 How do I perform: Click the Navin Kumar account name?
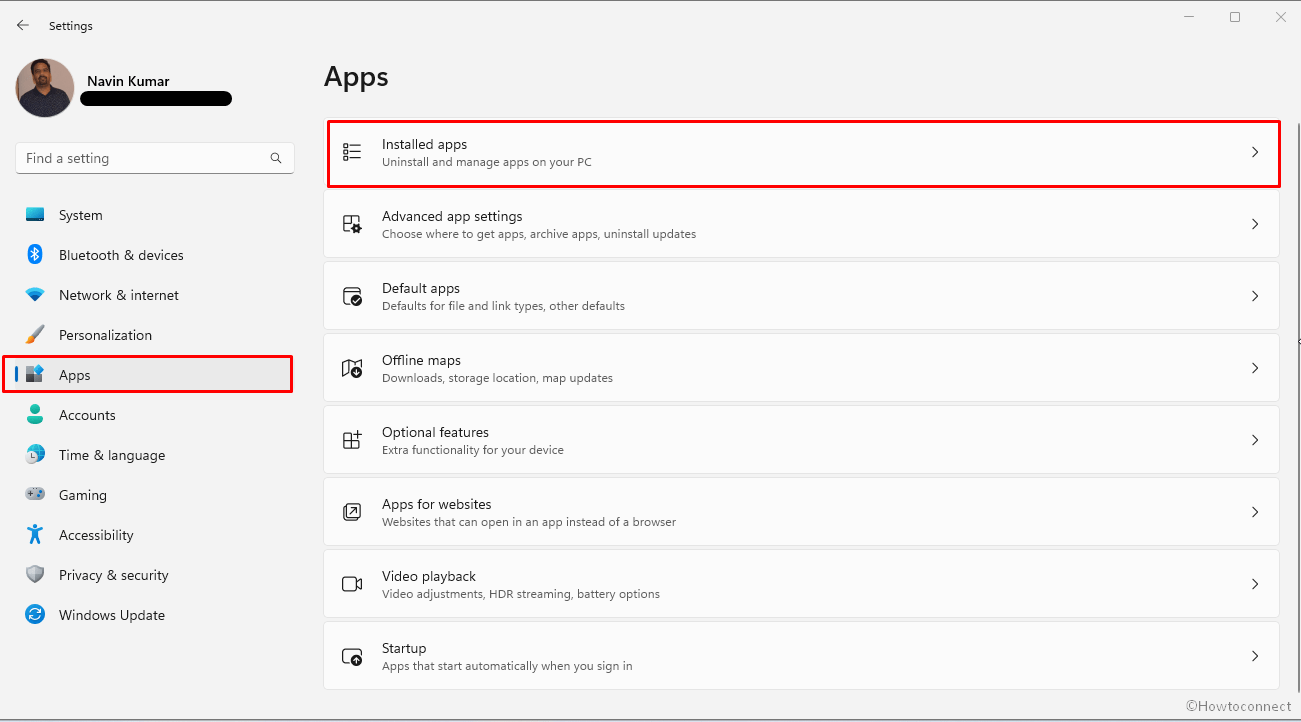point(127,81)
